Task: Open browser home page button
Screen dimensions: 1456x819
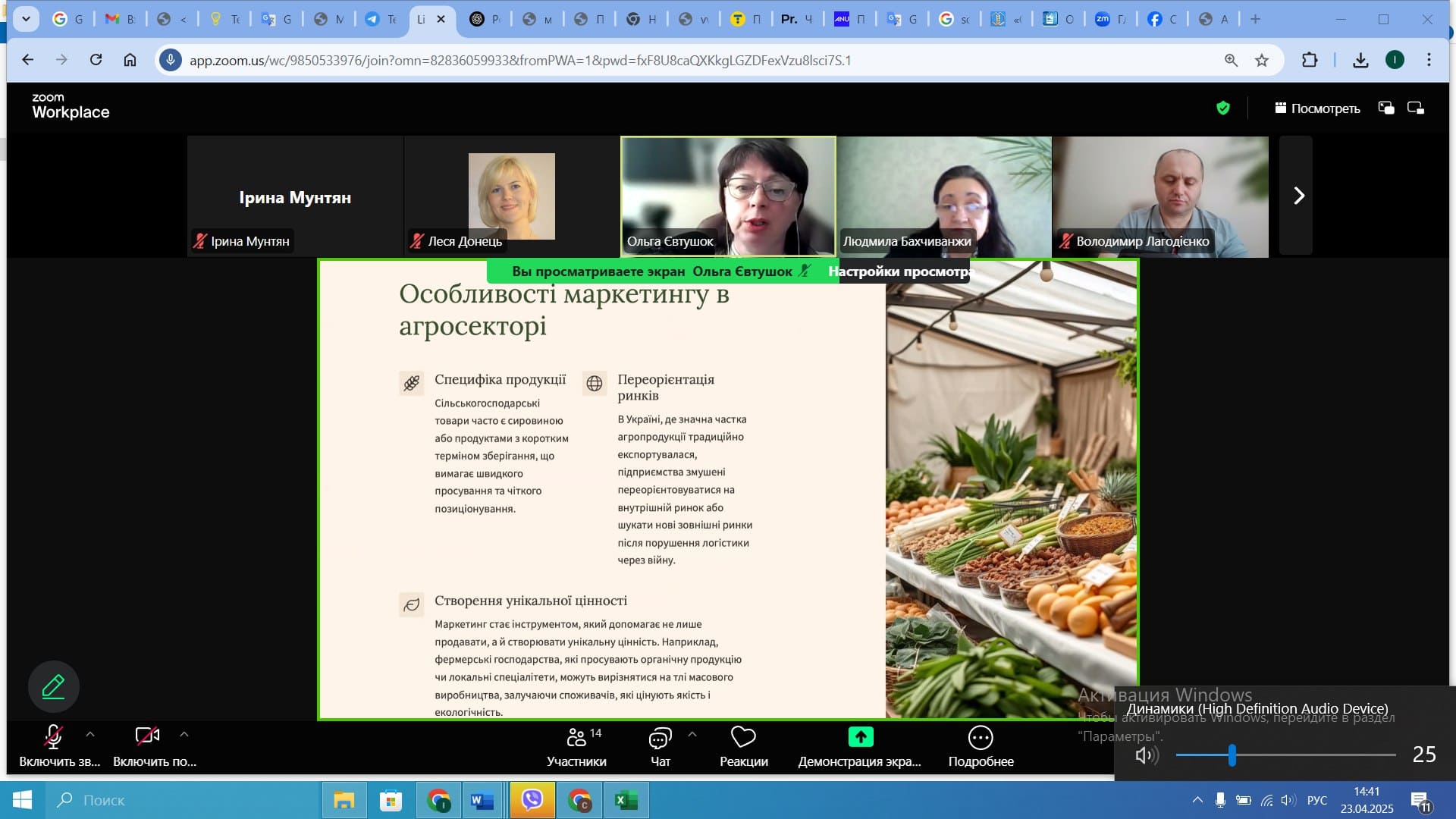Action: (x=130, y=60)
